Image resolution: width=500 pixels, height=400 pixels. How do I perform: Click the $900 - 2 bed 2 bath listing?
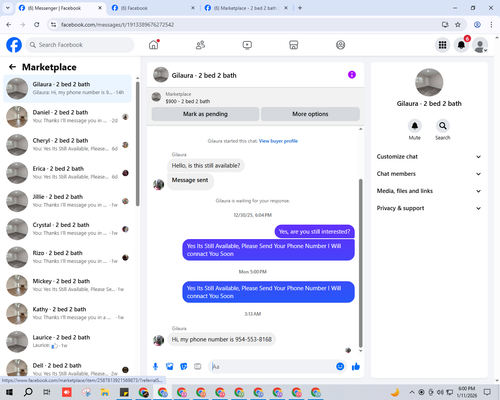click(x=188, y=101)
